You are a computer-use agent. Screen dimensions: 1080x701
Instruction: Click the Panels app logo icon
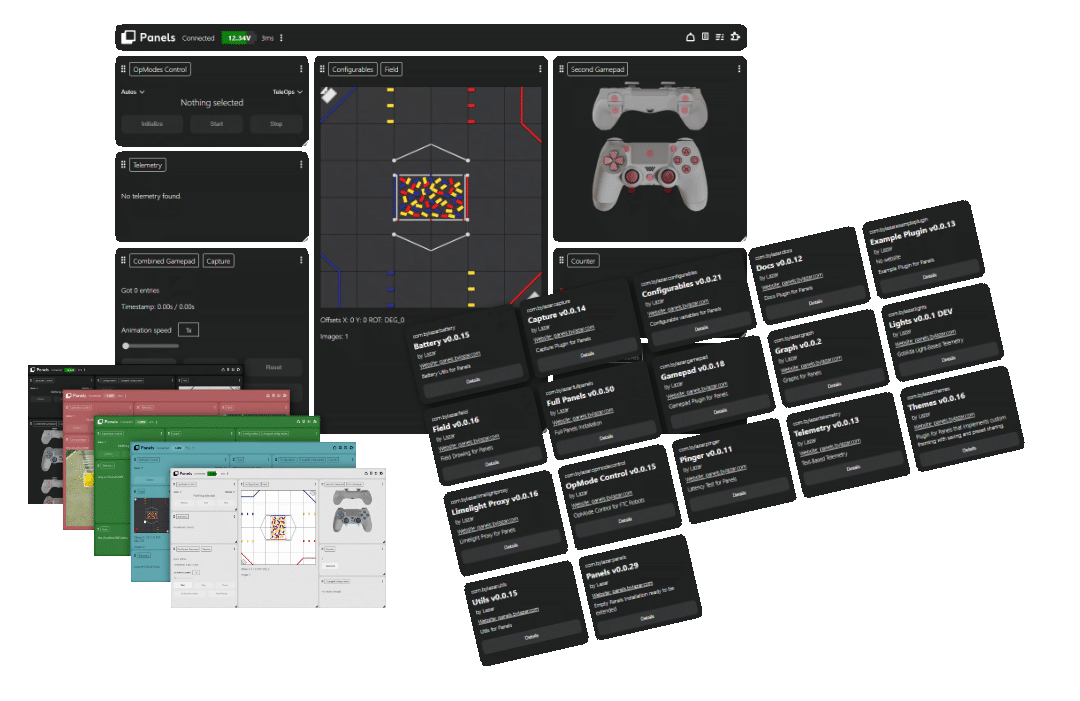[x=127, y=36]
